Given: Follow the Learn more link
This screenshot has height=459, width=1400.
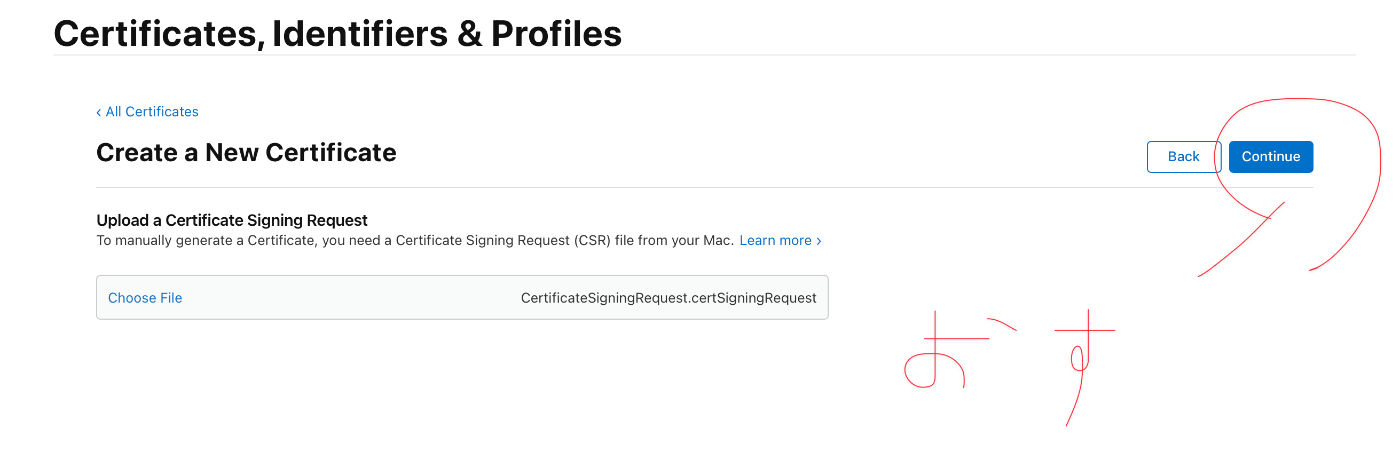Looking at the screenshot, I should click(x=775, y=241).
